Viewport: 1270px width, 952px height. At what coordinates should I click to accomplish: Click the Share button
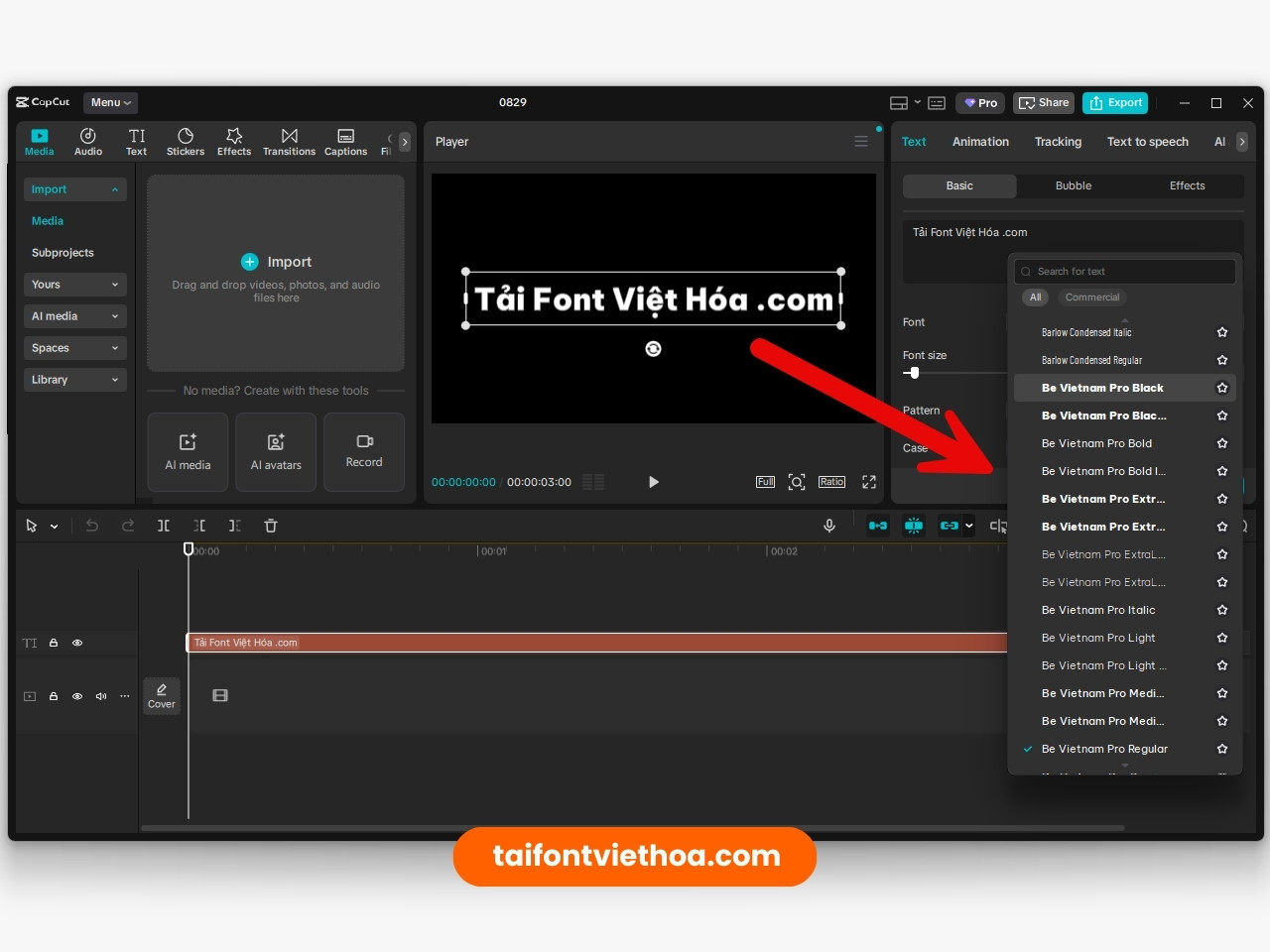[1044, 103]
